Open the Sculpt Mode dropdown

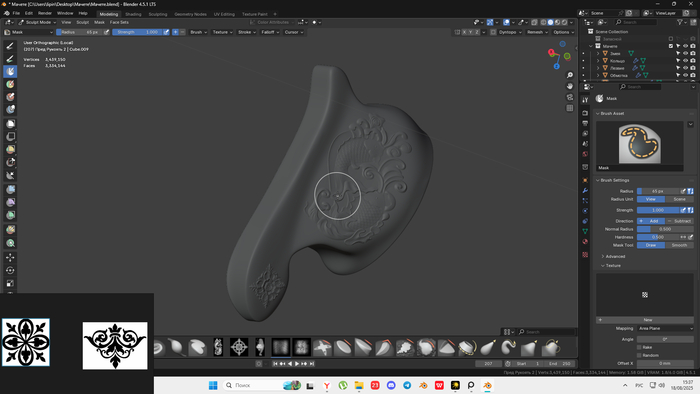point(38,22)
